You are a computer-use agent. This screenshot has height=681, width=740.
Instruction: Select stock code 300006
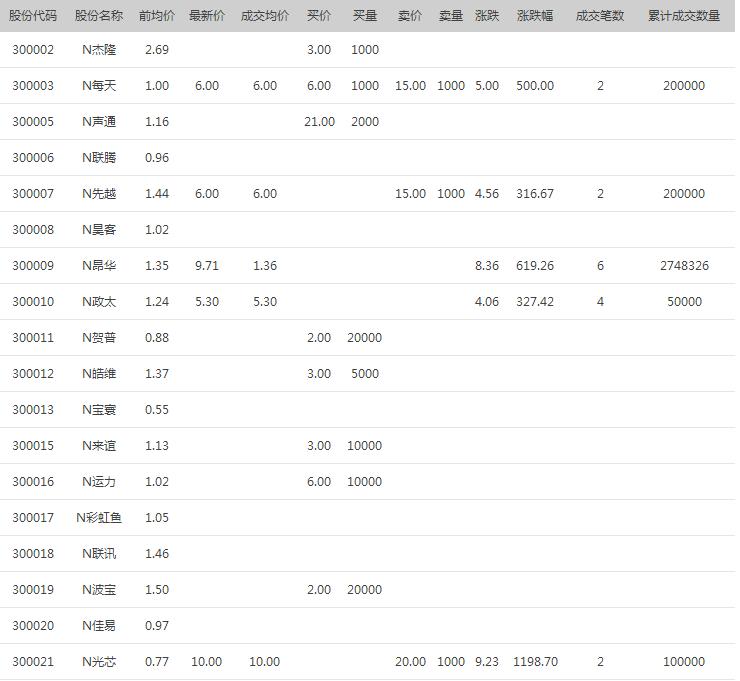33,158
